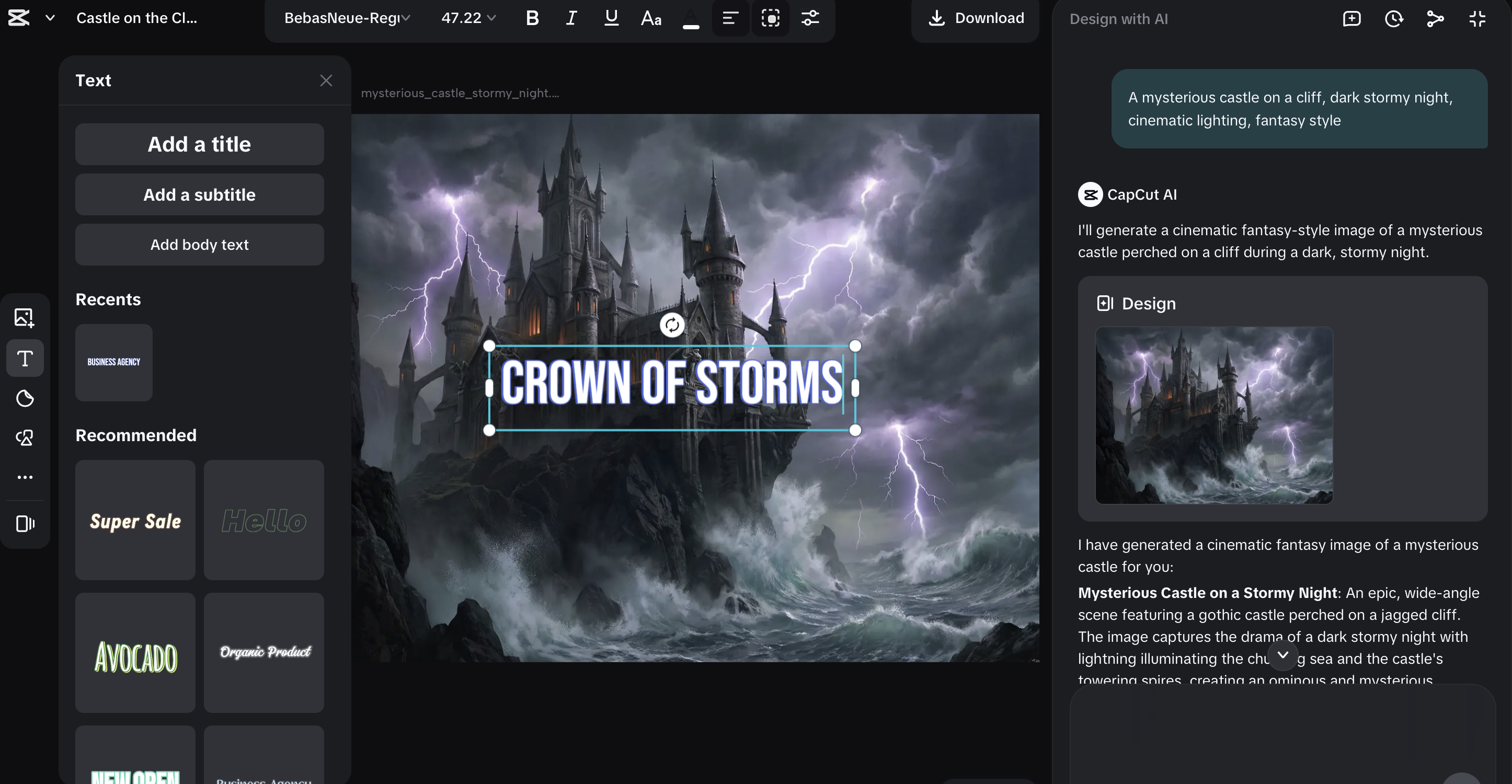The image size is (1512, 784).
Task: Open the Text tool in left sidebar
Action: pos(25,358)
